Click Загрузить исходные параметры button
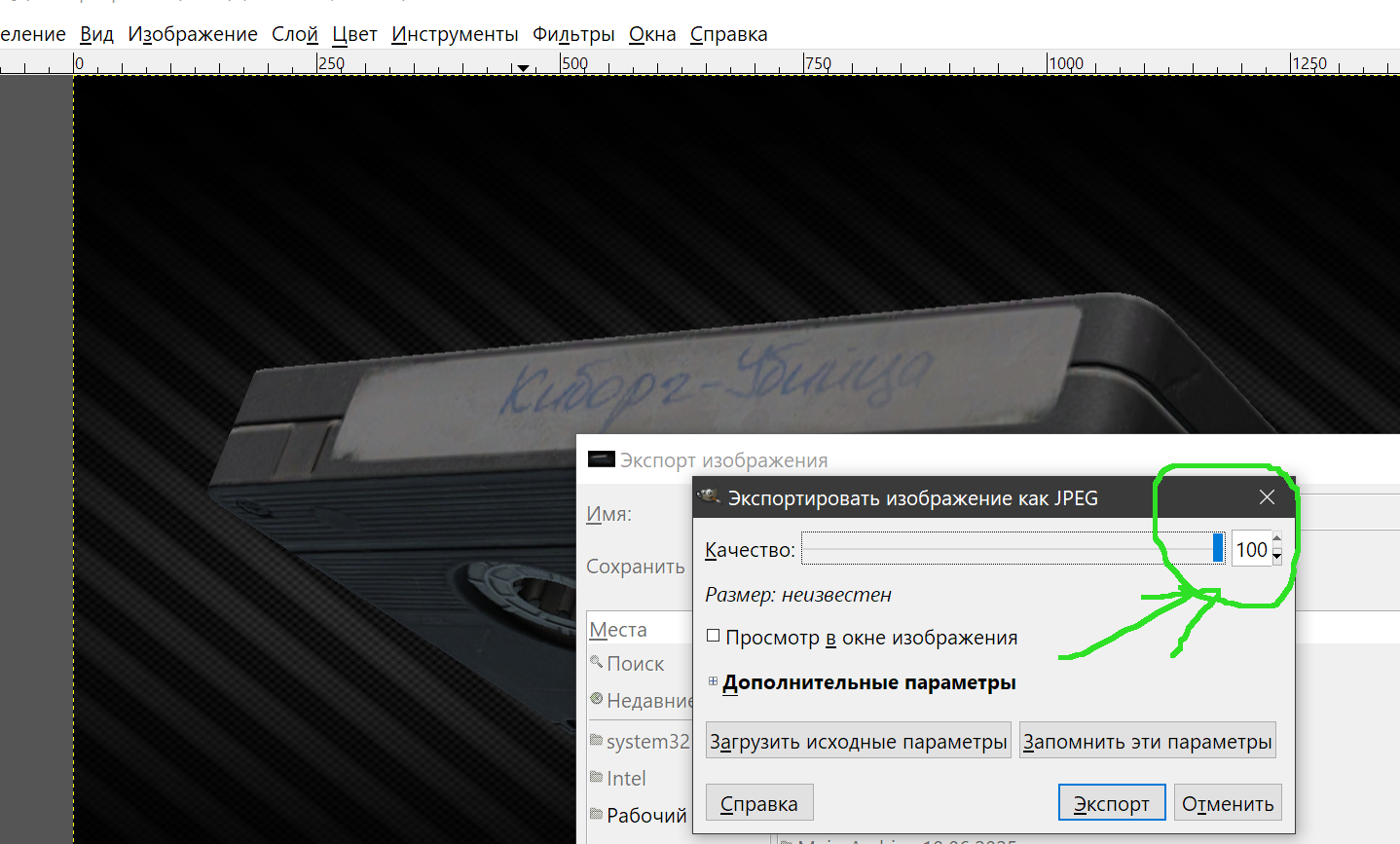Screen dimensions: 1400x844 pyautogui.click(x=858, y=741)
